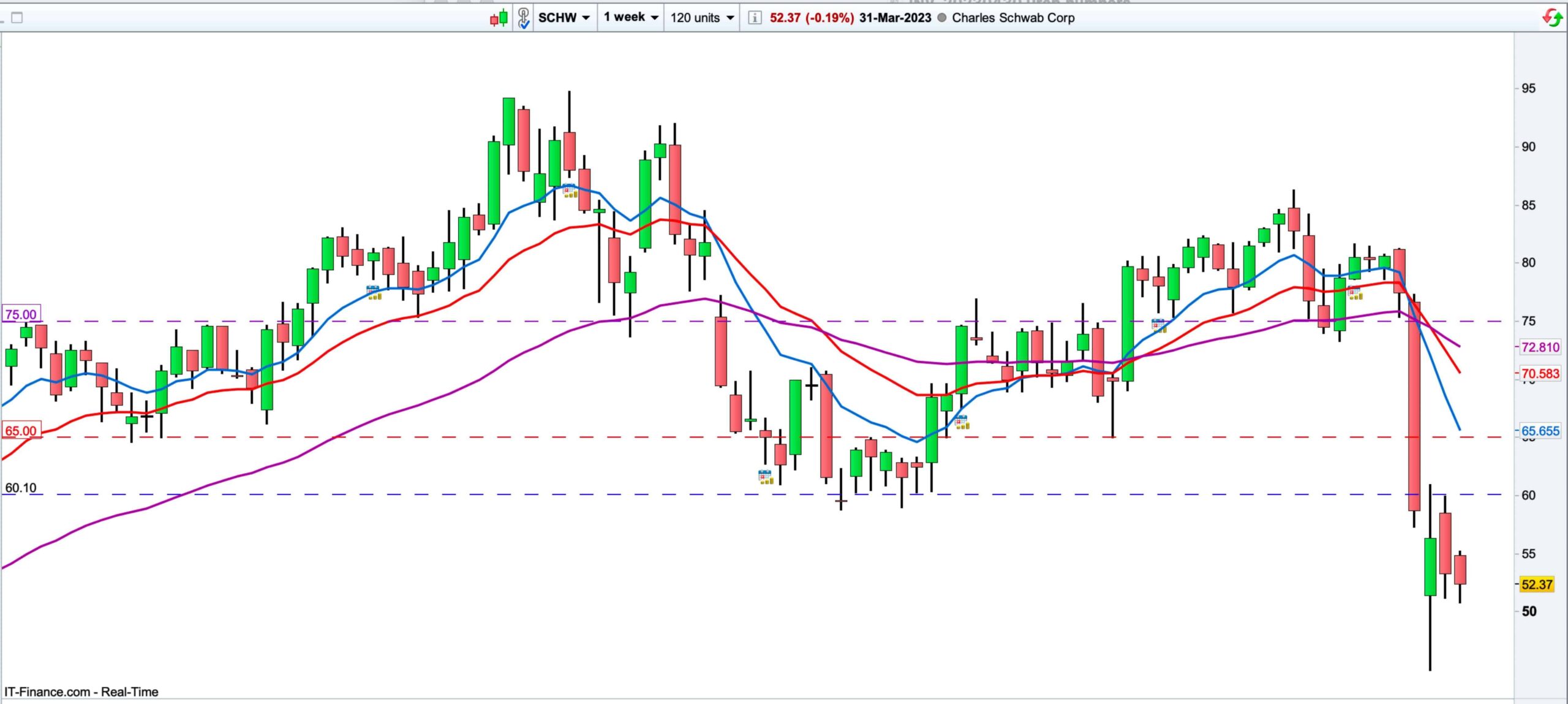Click earnings calendar icon at the 95 peak

point(569,191)
